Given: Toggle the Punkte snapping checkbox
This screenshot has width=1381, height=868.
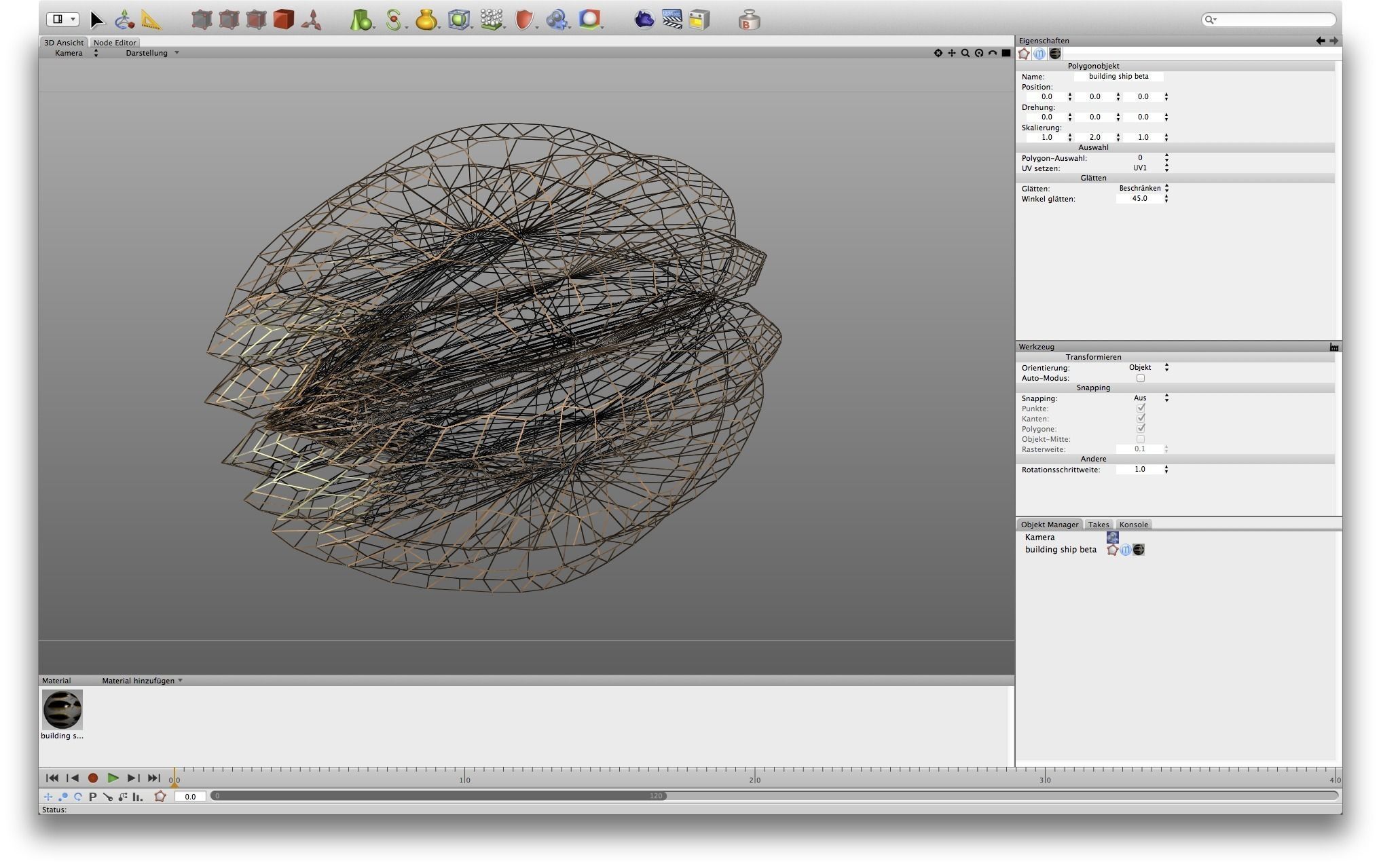Looking at the screenshot, I should (1141, 409).
